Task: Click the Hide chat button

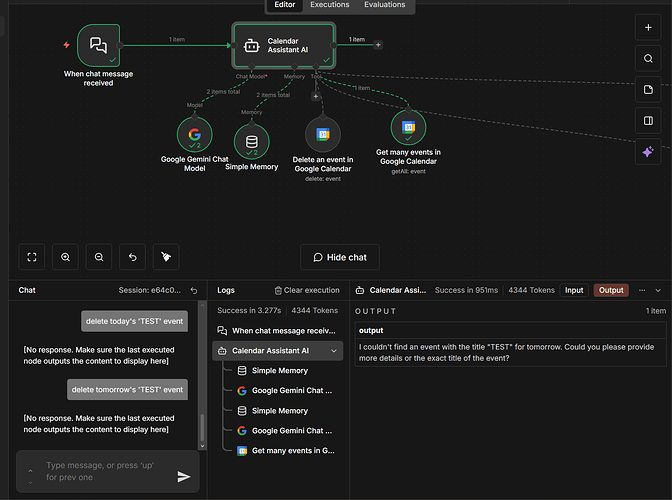Action: click(340, 257)
